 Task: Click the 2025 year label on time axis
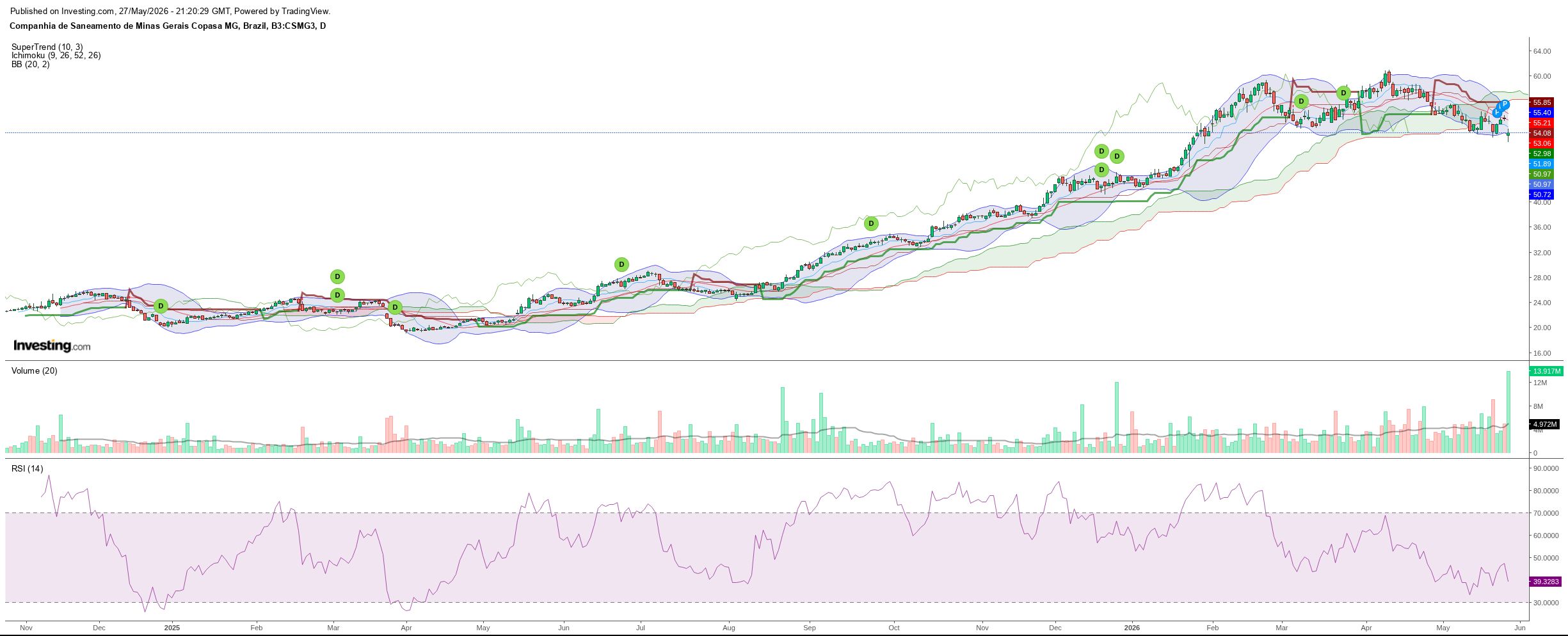[x=172, y=628]
